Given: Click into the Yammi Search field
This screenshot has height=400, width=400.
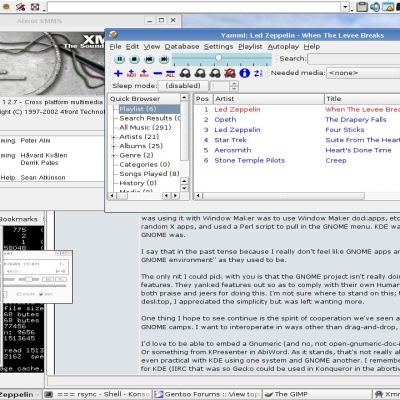Looking at the screenshot, I should 354,59.
